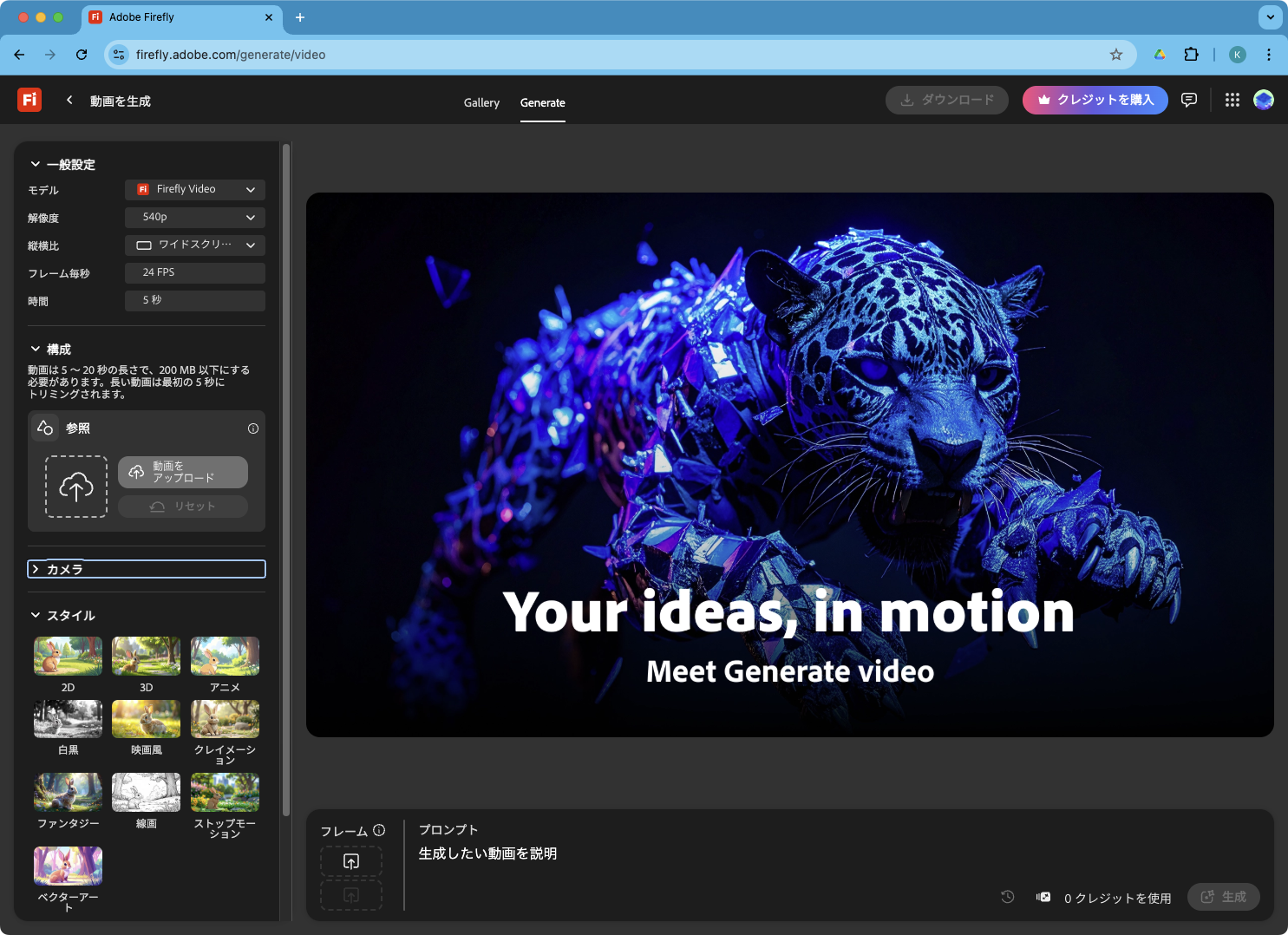Select the アニメ style thumbnail

[x=225, y=657]
